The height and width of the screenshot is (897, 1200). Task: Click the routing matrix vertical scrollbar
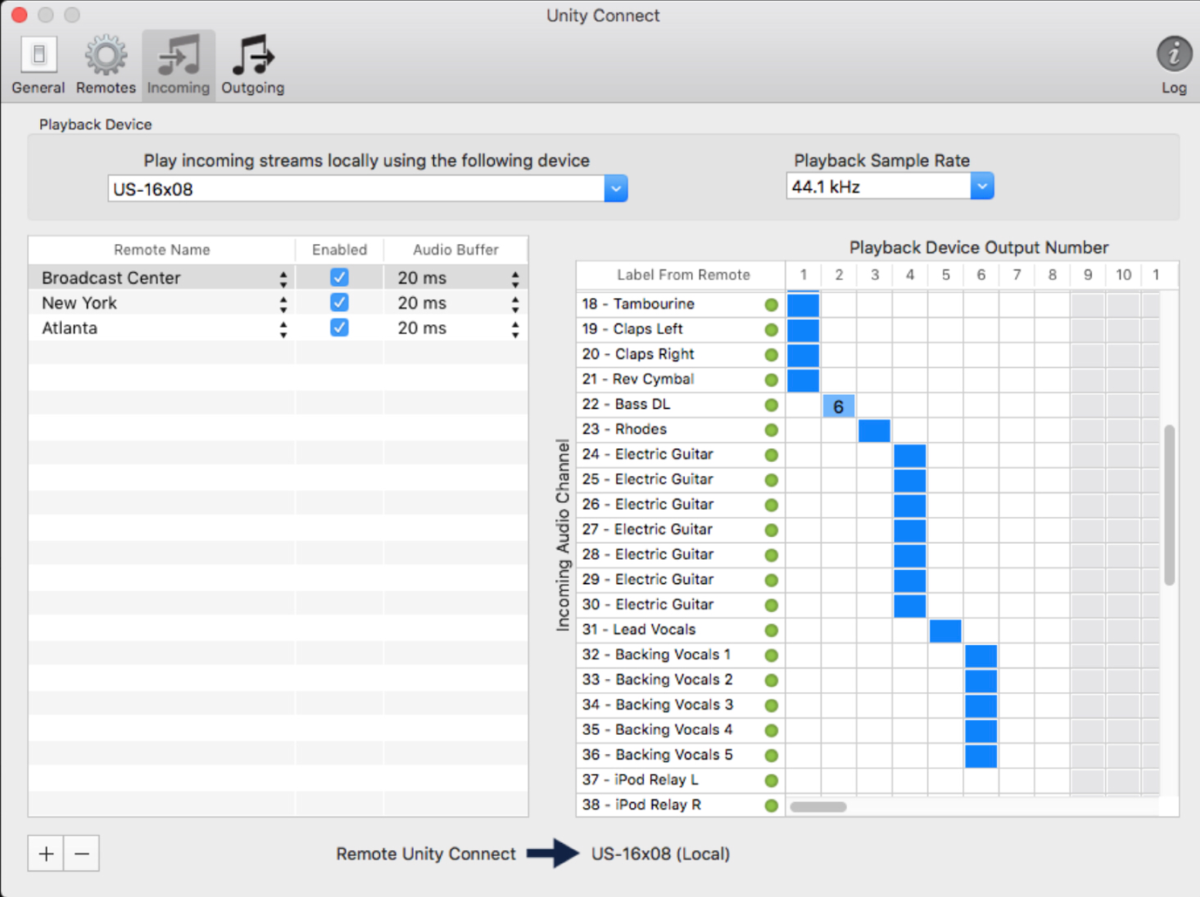tap(1169, 505)
